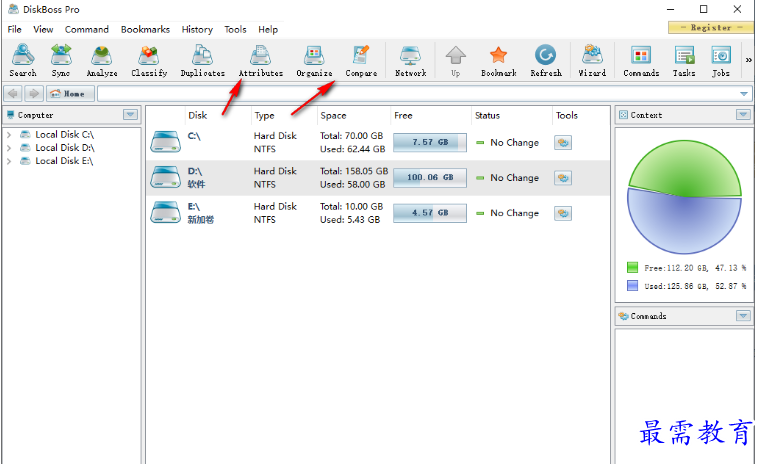The height and width of the screenshot is (464, 761).
Task: Navigate forward with right arrow
Action: (x=33, y=93)
